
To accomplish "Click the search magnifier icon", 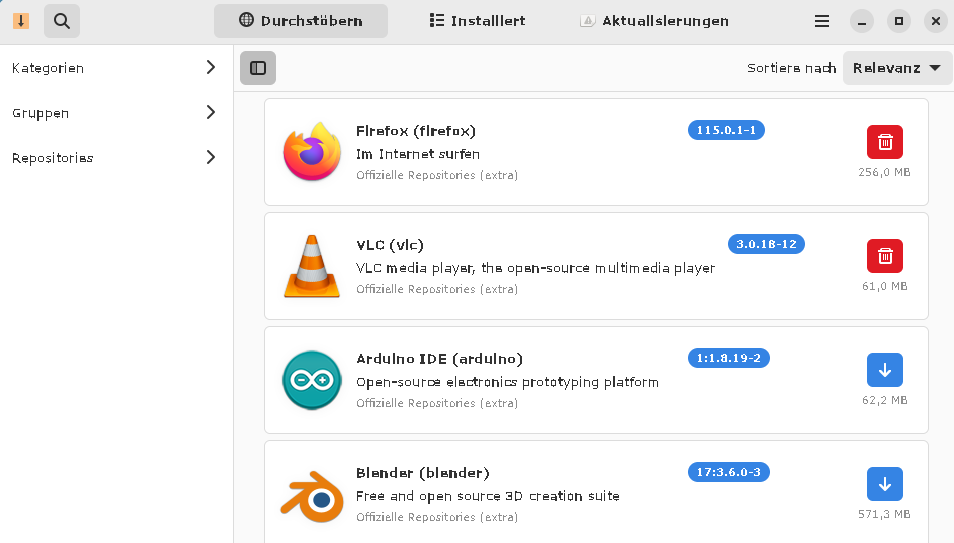I will click(x=62, y=20).
